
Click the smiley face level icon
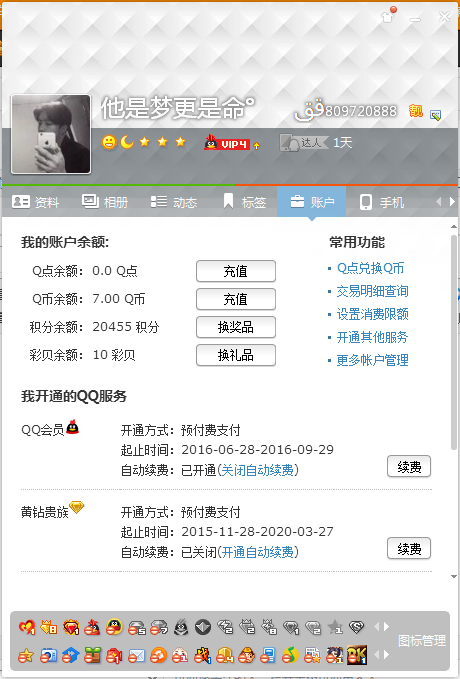click(x=109, y=142)
